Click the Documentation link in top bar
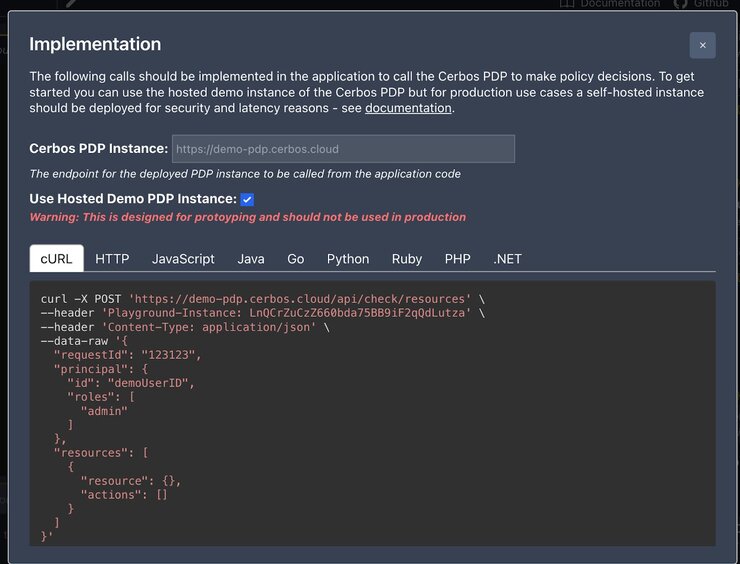Screen dimensions: 740x564 click(x=620, y=4)
